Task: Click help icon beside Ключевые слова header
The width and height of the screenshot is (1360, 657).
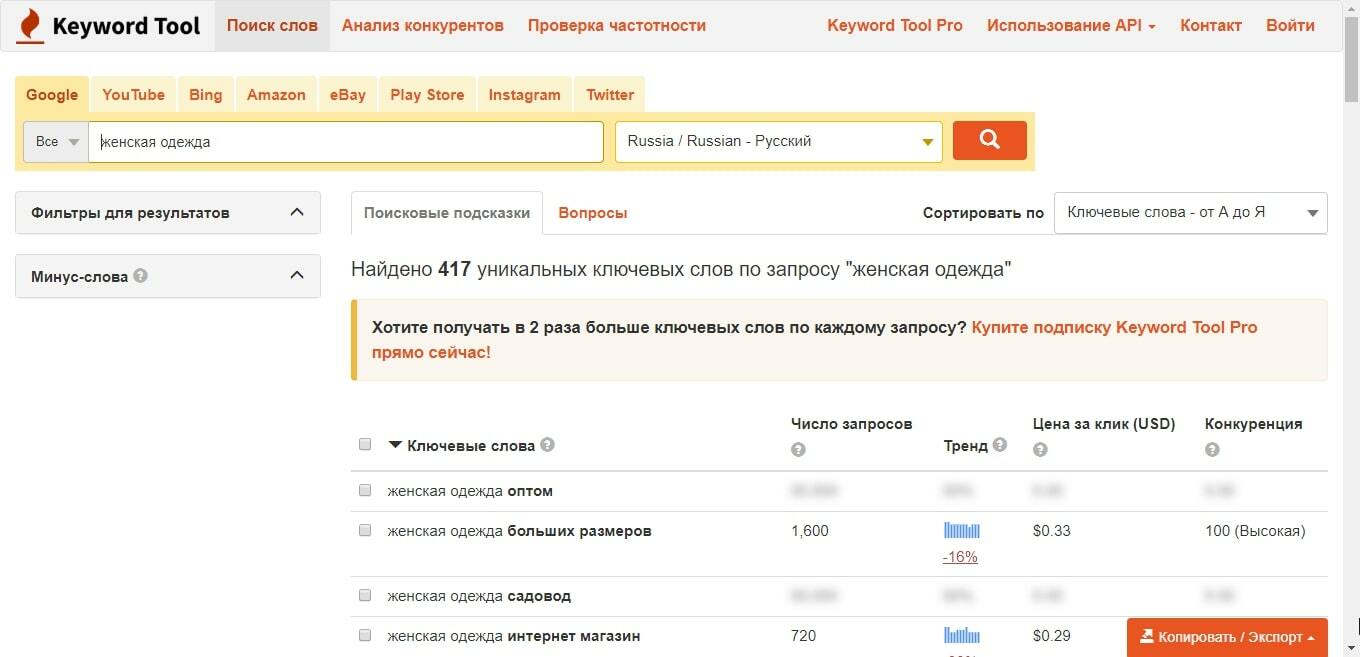Action: [547, 445]
